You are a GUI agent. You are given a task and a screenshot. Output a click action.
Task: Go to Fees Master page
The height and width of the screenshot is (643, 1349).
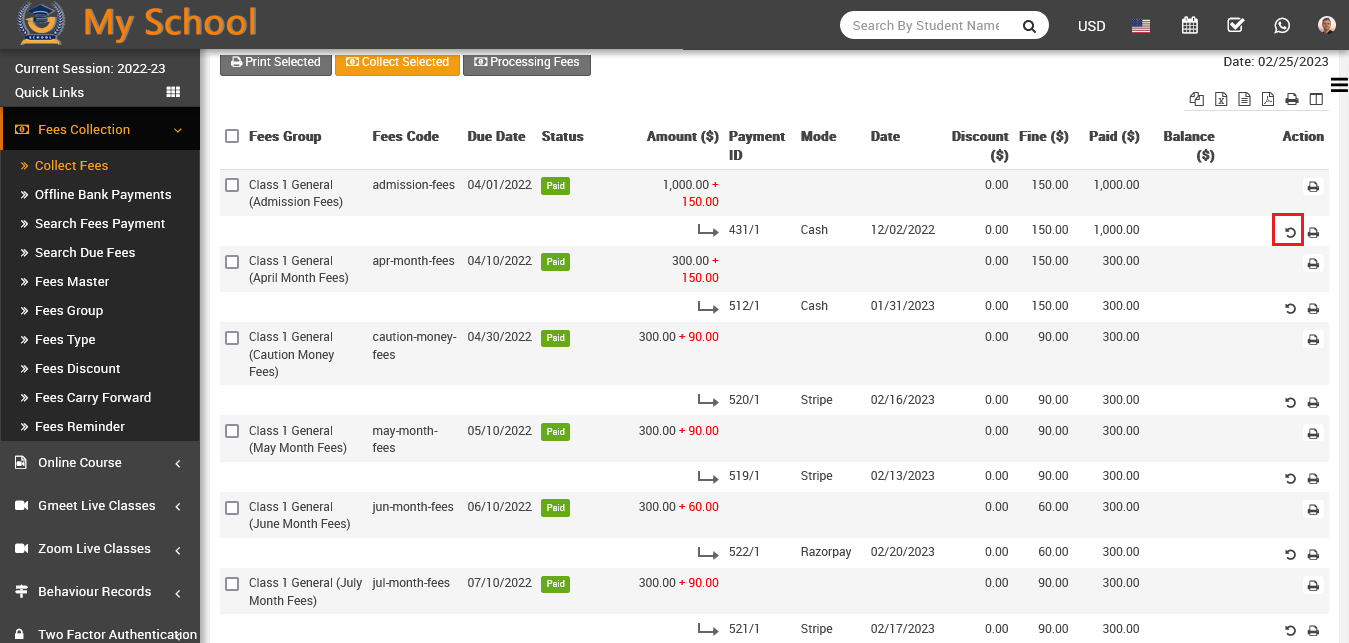pos(72,282)
